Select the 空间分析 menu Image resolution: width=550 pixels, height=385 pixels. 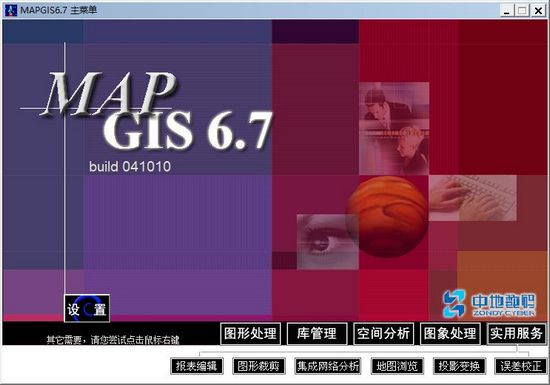click(x=384, y=333)
